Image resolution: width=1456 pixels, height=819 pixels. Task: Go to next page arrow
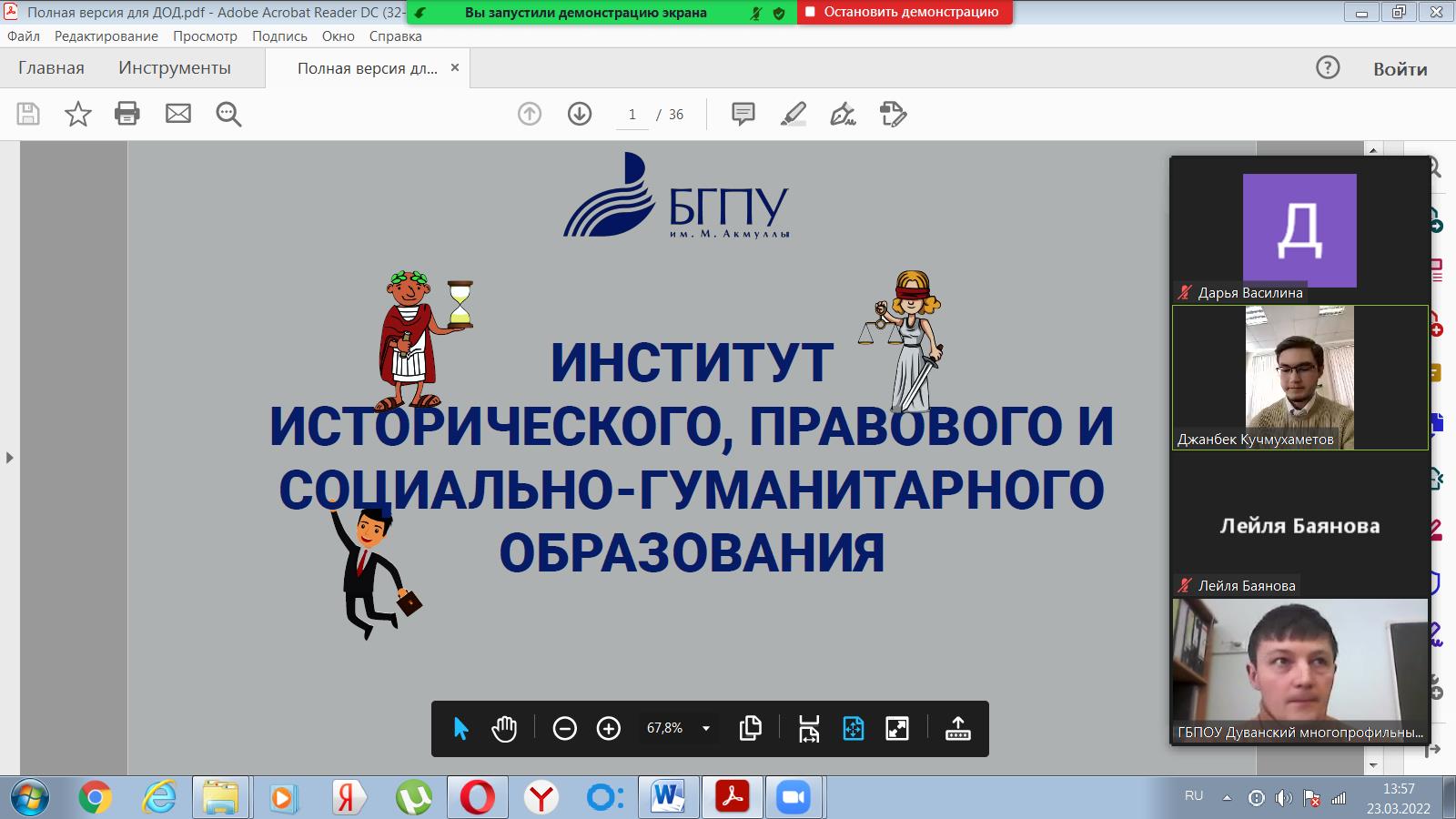(580, 114)
